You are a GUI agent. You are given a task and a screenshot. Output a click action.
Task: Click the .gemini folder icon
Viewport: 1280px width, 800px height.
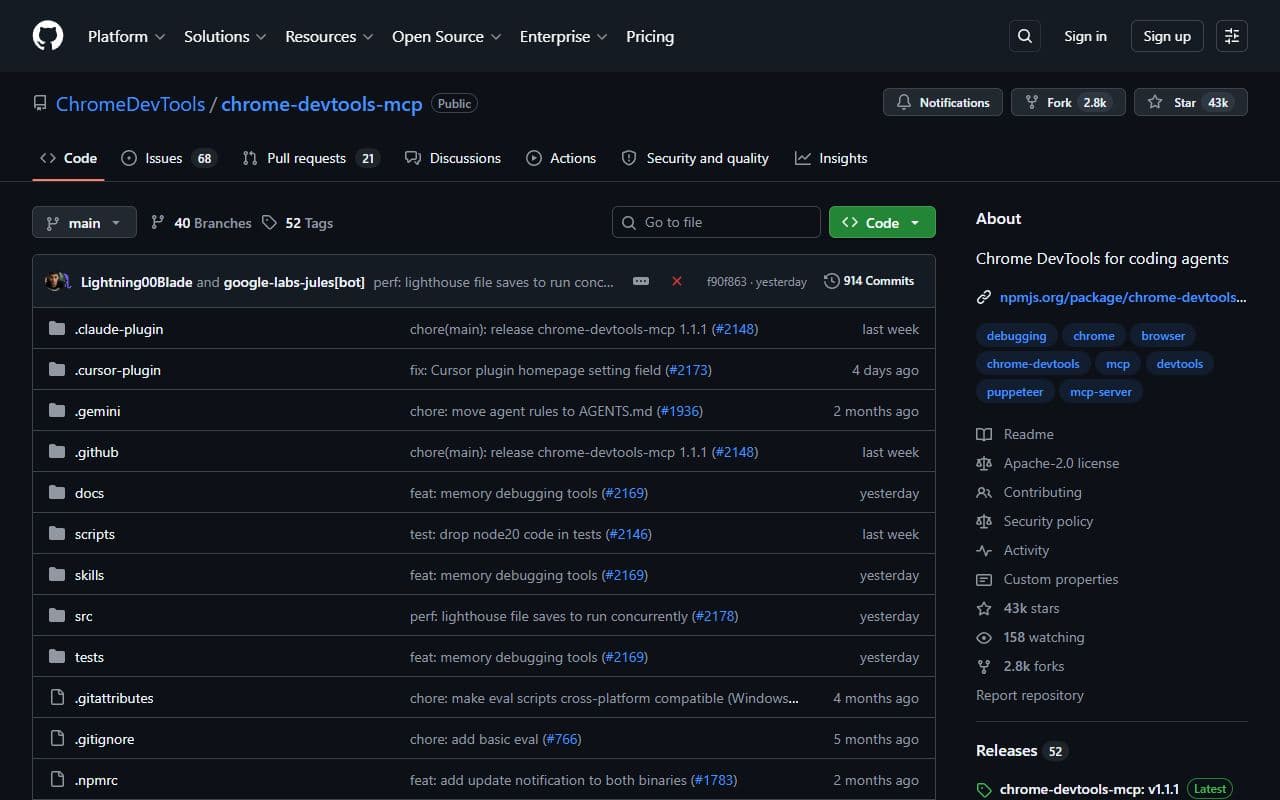[57, 411]
